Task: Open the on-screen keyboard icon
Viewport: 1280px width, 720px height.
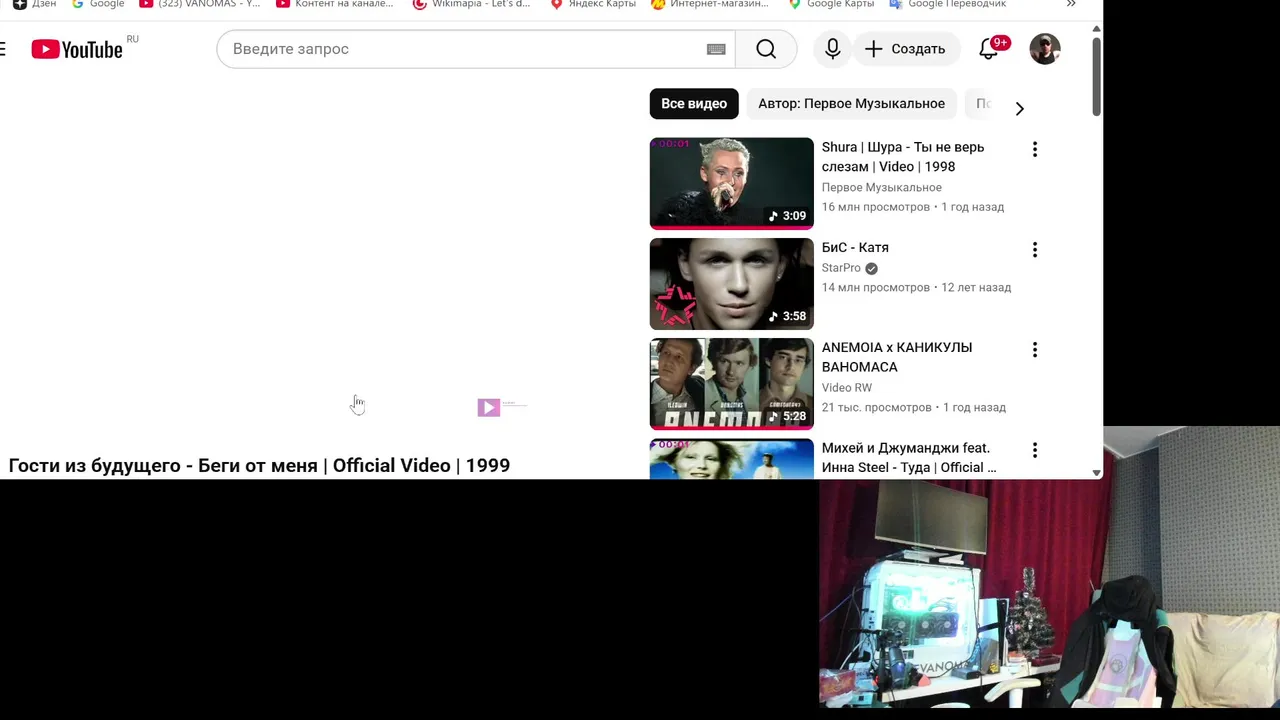Action: (x=716, y=49)
